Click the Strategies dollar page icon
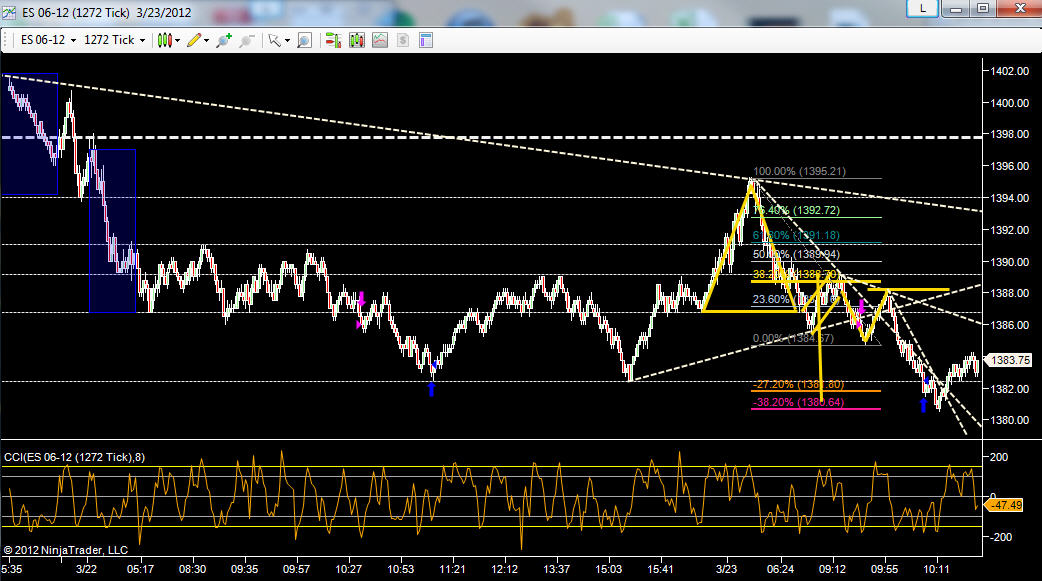 (403, 41)
